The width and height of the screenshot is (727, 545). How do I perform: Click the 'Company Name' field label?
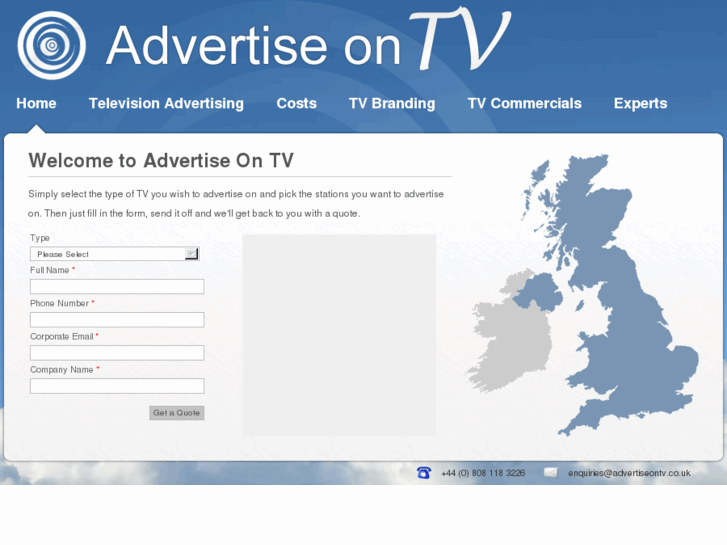coord(62,370)
